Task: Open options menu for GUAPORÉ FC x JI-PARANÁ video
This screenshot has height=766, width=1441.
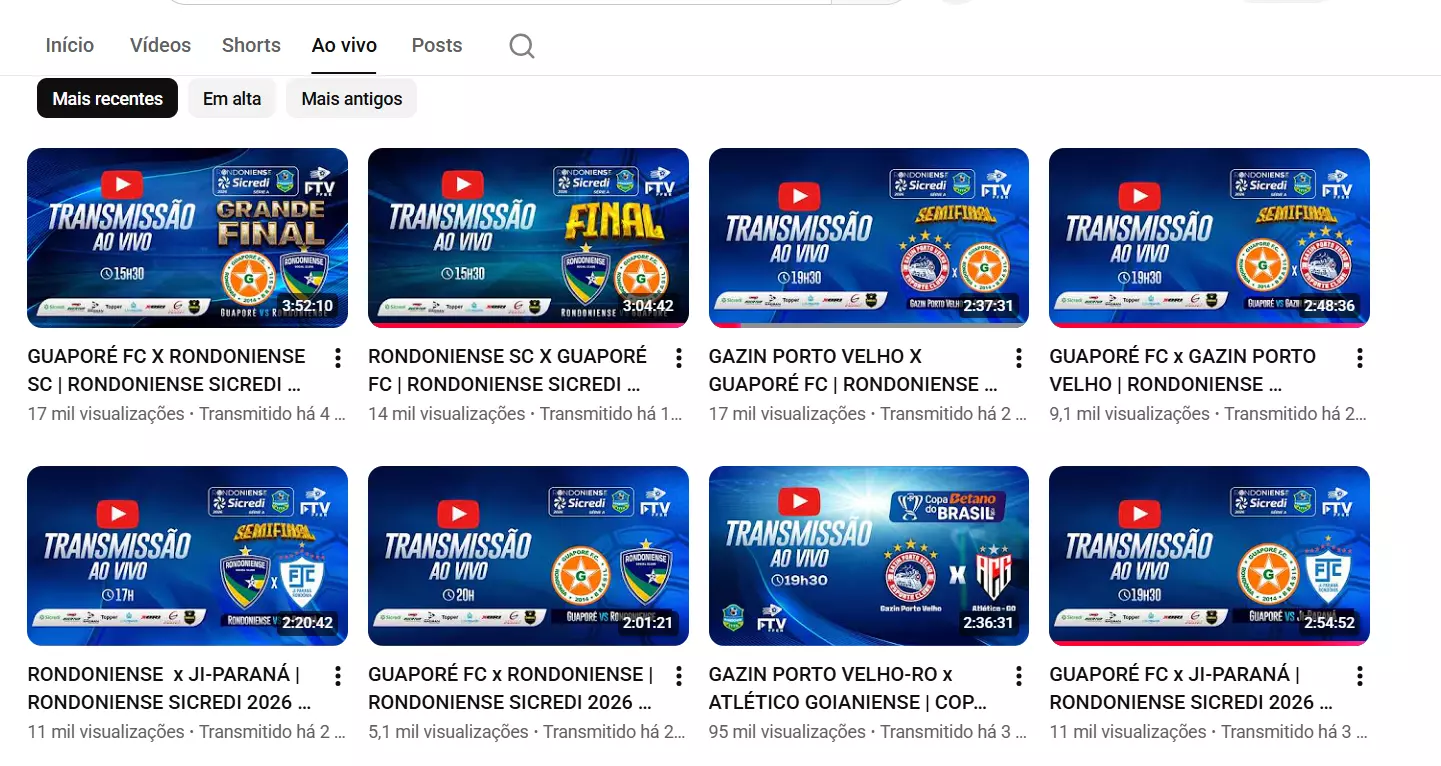Action: click(x=1359, y=676)
